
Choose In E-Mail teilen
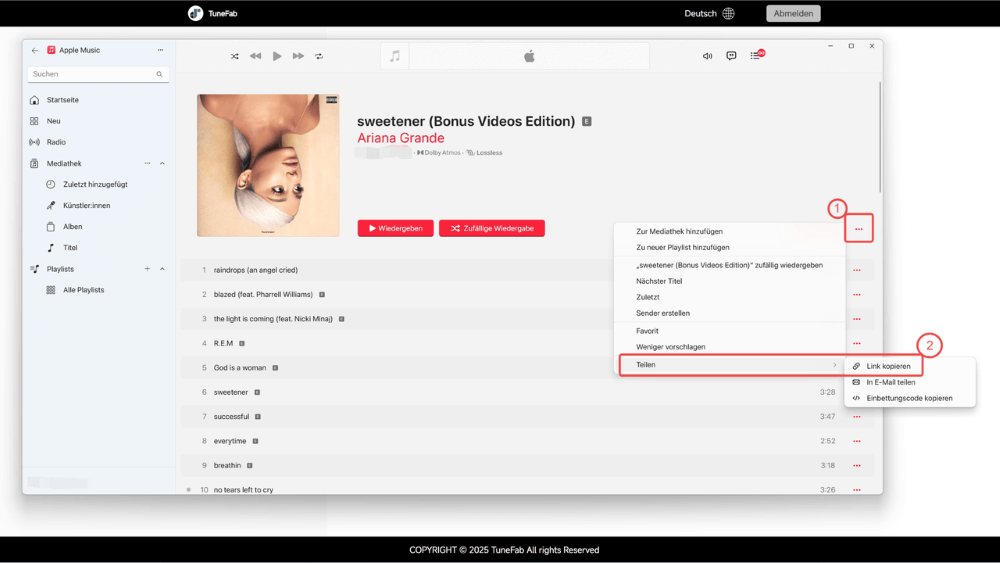tap(890, 382)
